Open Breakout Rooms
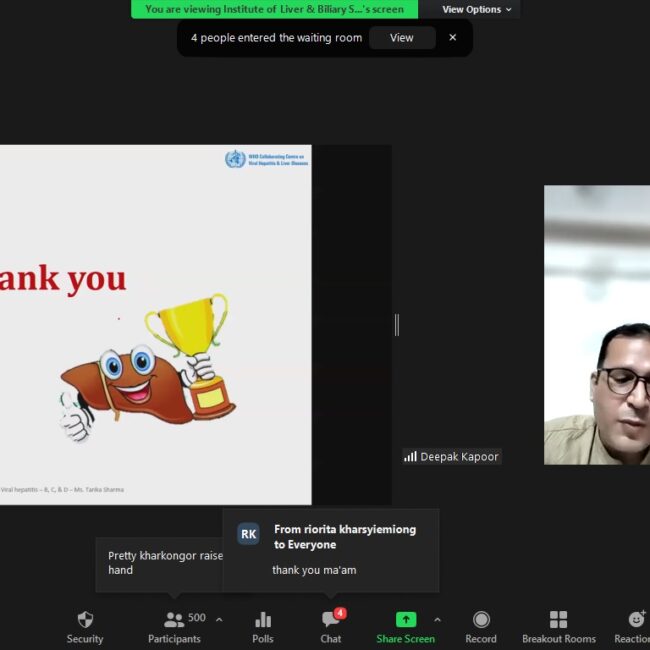This screenshot has width=650, height=650. pos(558,620)
